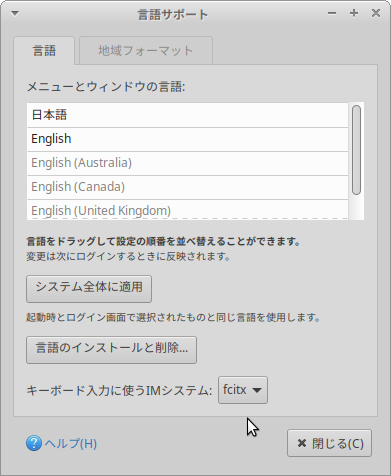The width and height of the screenshot is (391, 476).
Task: Open 言語のインストールと削除... dialog
Action: click(111, 350)
